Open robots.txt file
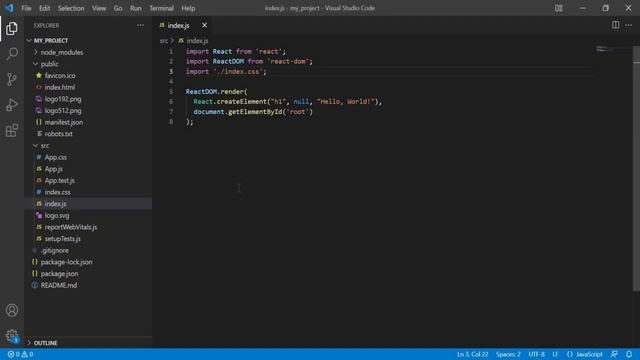 [x=88, y=134]
